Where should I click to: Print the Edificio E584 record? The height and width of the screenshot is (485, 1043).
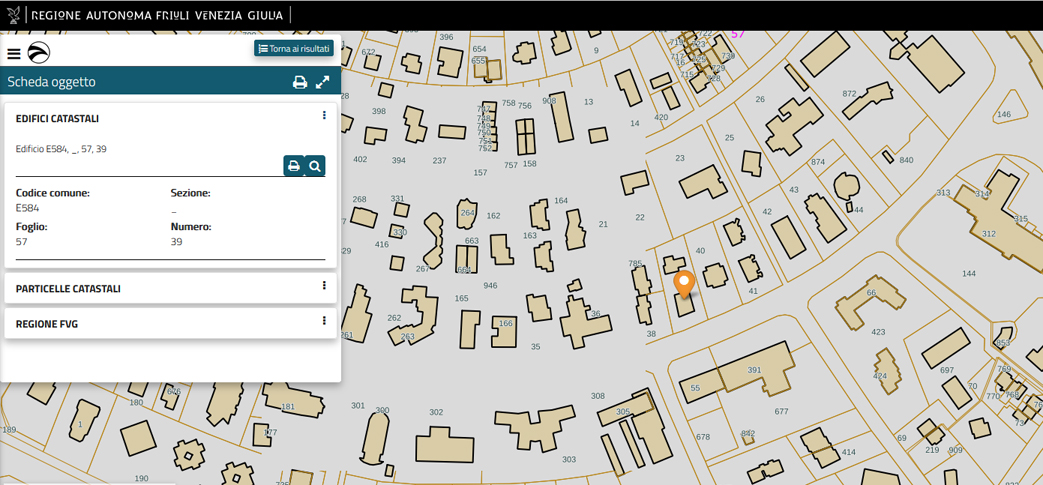coord(293,166)
